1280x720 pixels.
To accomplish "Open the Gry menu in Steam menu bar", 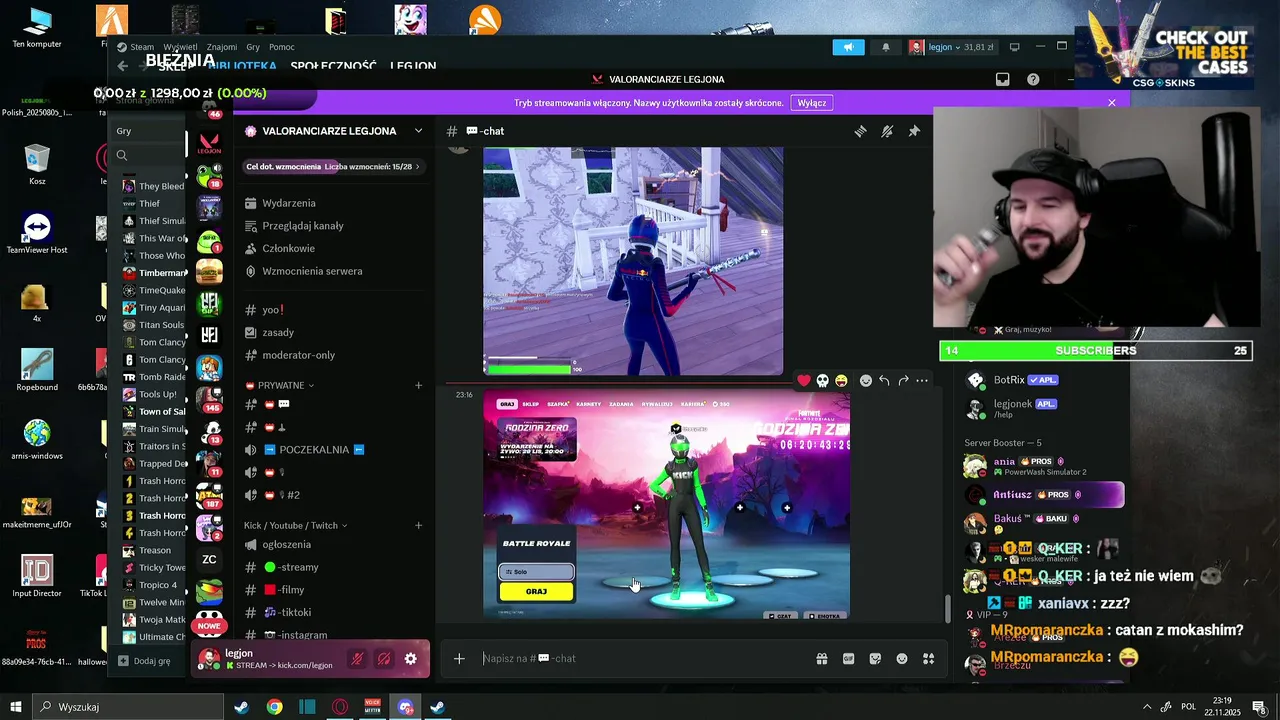I will coord(253,47).
